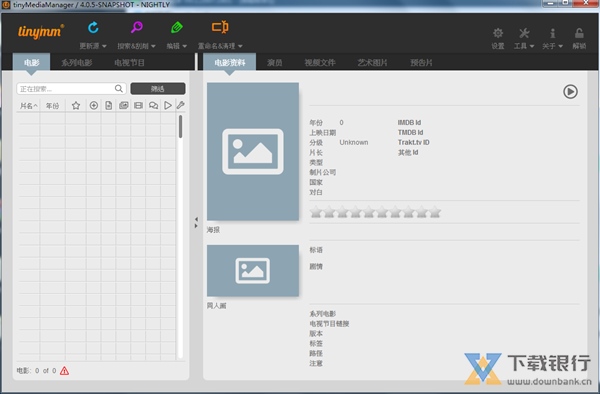Open the 艺术图片 tab

(x=372, y=63)
